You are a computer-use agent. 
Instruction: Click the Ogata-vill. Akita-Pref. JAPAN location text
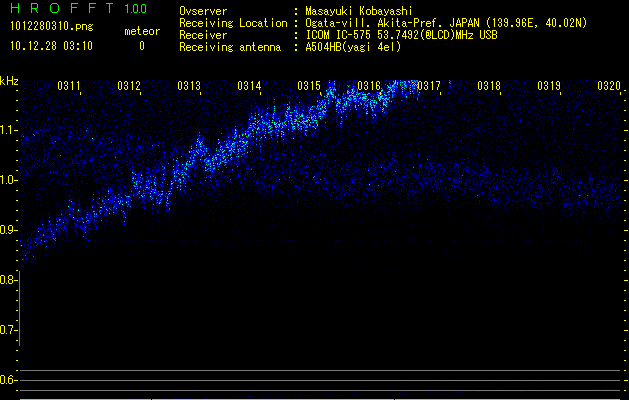446,23
